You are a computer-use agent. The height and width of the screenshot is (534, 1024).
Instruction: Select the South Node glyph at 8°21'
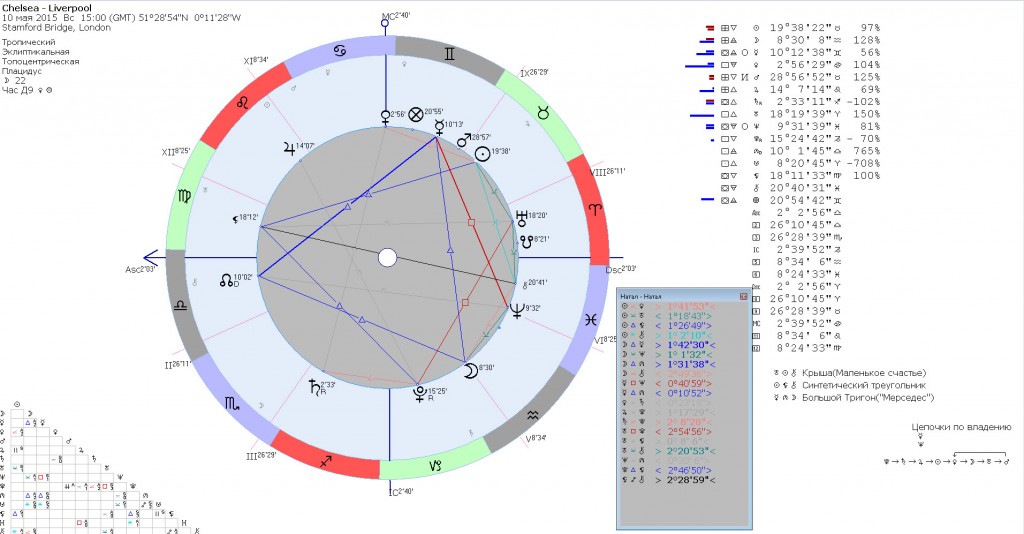coord(526,242)
